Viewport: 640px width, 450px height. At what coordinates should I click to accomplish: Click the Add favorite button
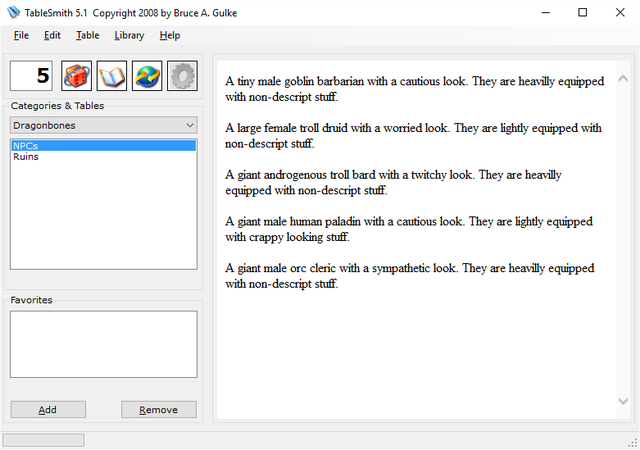pyautogui.click(x=48, y=410)
